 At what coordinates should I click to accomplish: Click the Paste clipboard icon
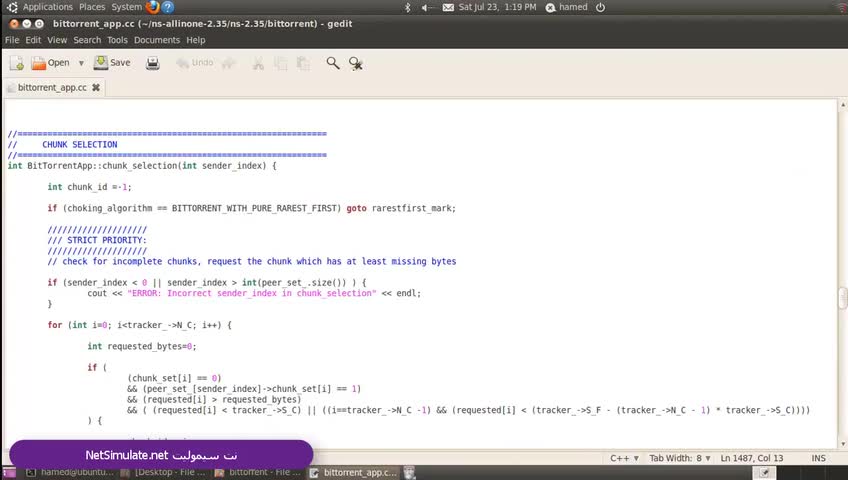pyautogui.click(x=303, y=63)
